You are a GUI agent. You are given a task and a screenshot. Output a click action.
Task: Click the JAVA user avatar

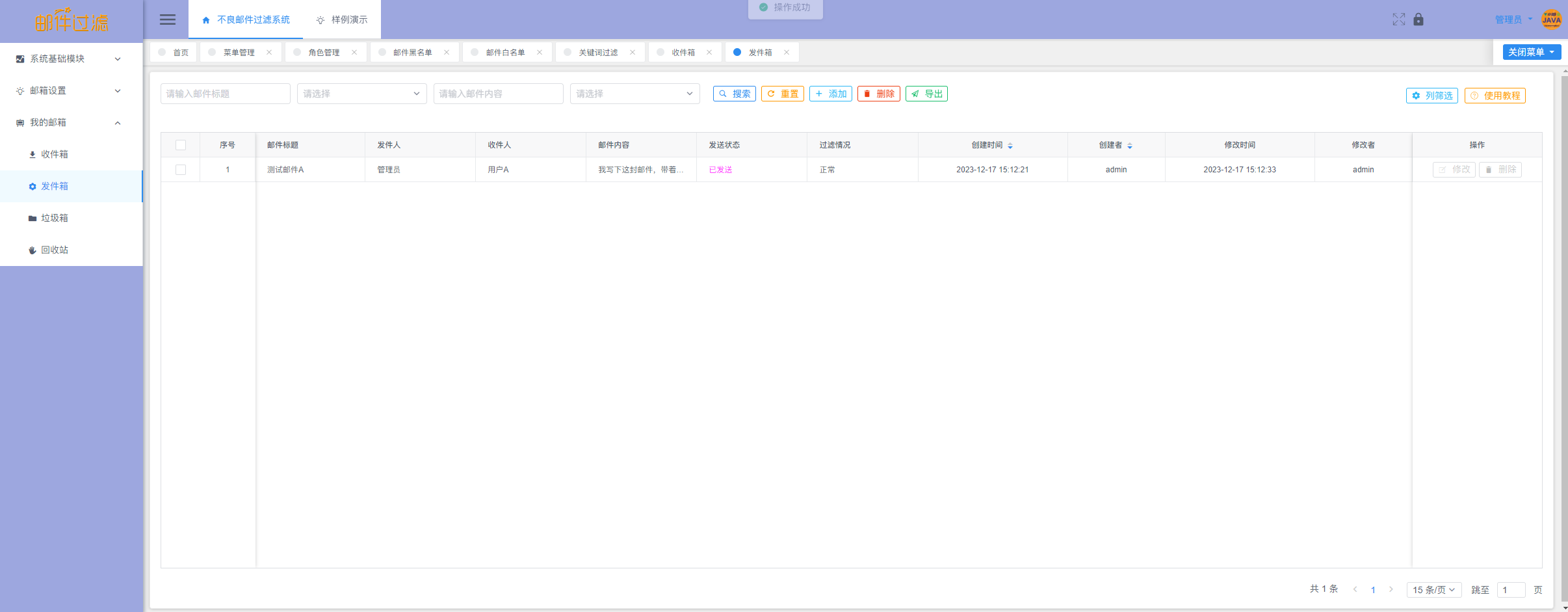pos(1551,20)
